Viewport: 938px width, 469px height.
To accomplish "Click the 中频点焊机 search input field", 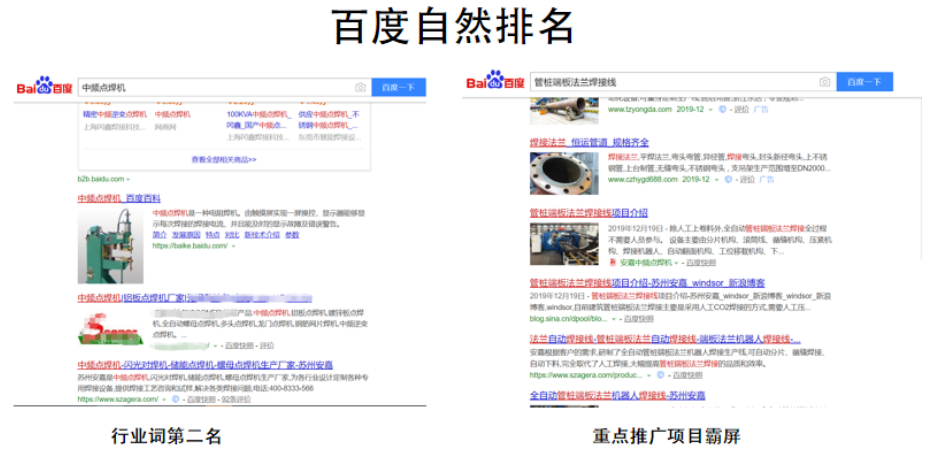I will 224,87.
